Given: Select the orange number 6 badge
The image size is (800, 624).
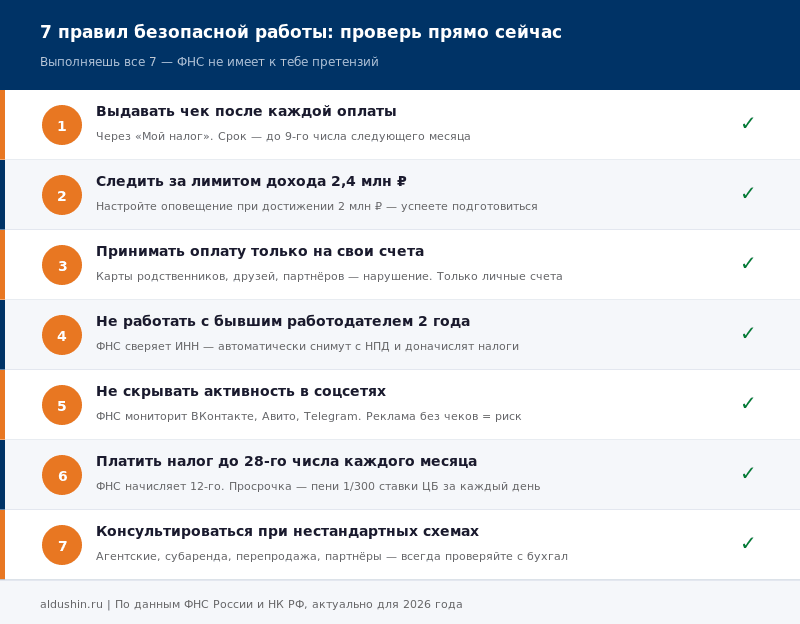Looking at the screenshot, I should 62,475.
